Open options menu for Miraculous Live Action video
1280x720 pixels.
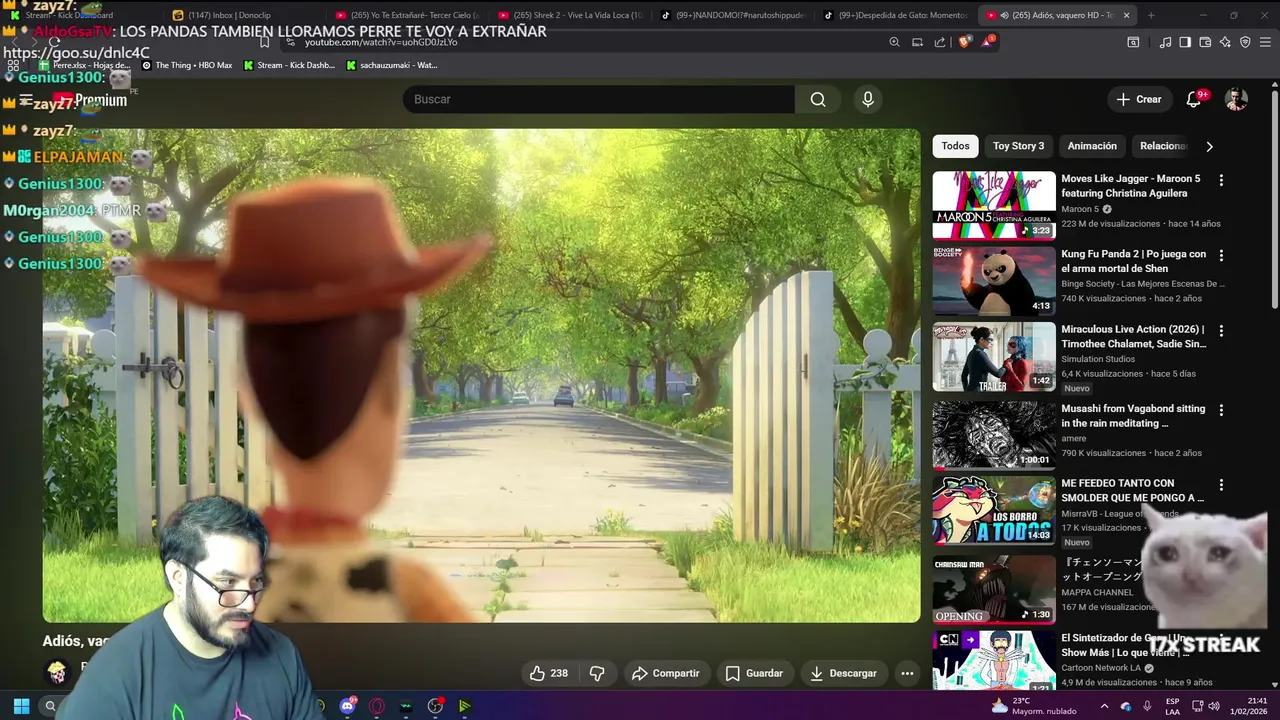[1221, 330]
